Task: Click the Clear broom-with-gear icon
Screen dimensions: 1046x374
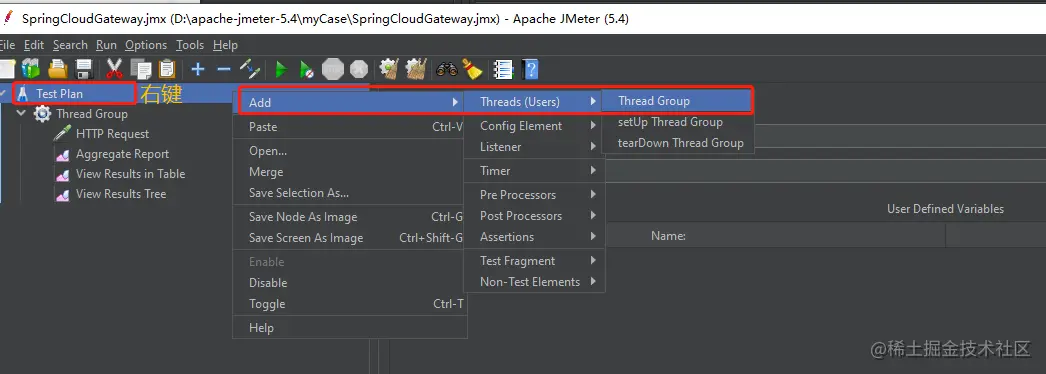Action: pos(389,69)
